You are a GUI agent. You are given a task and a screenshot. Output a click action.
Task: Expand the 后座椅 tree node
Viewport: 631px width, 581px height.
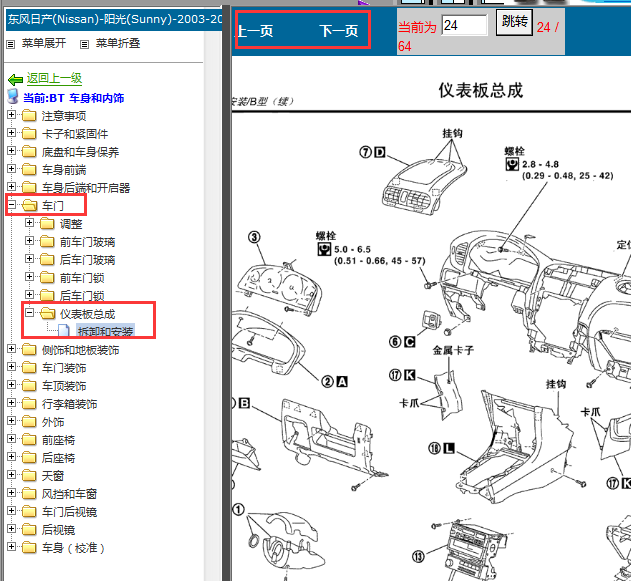coord(11,457)
